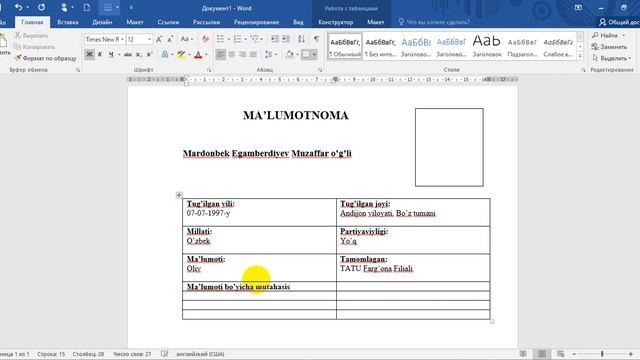Image resolution: width=640 pixels, height=360 pixels.
Task: Click the table grid icon in quick access
Action: click(x=108, y=7)
